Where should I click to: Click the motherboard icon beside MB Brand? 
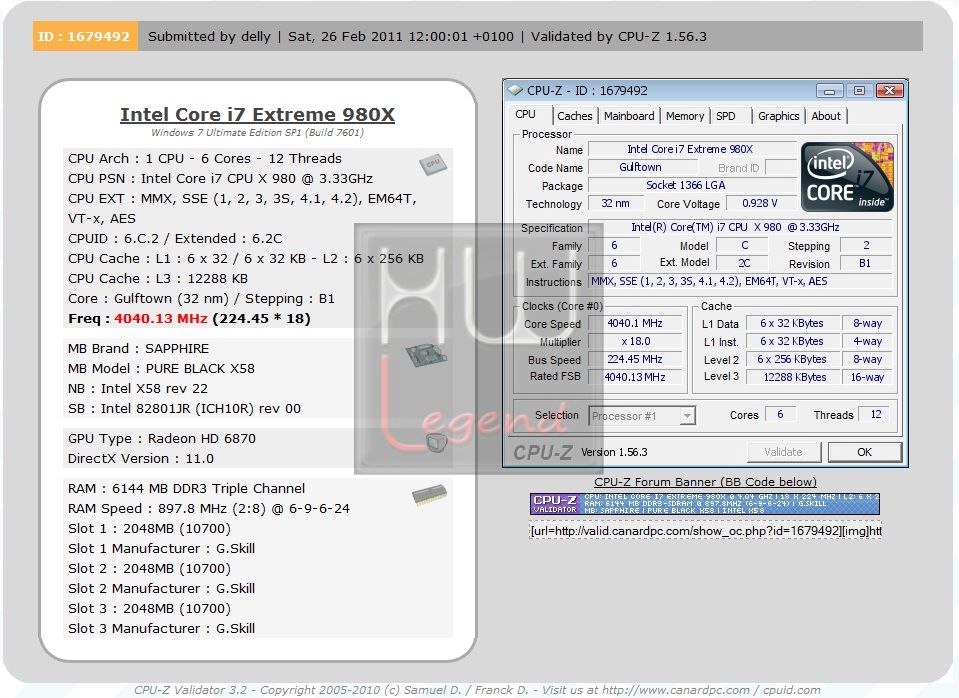[x=426, y=355]
